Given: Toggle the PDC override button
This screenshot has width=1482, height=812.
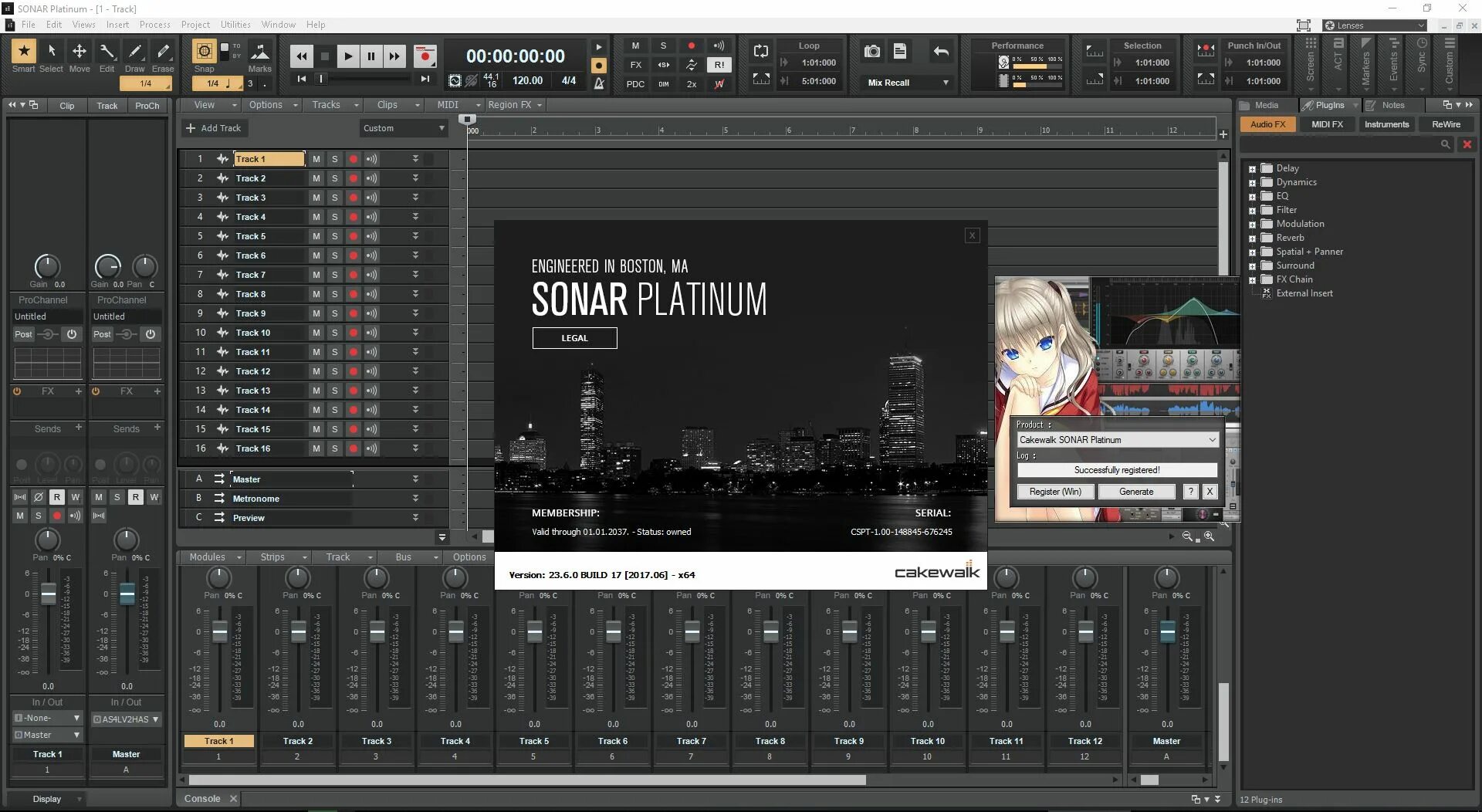Looking at the screenshot, I should [636, 84].
